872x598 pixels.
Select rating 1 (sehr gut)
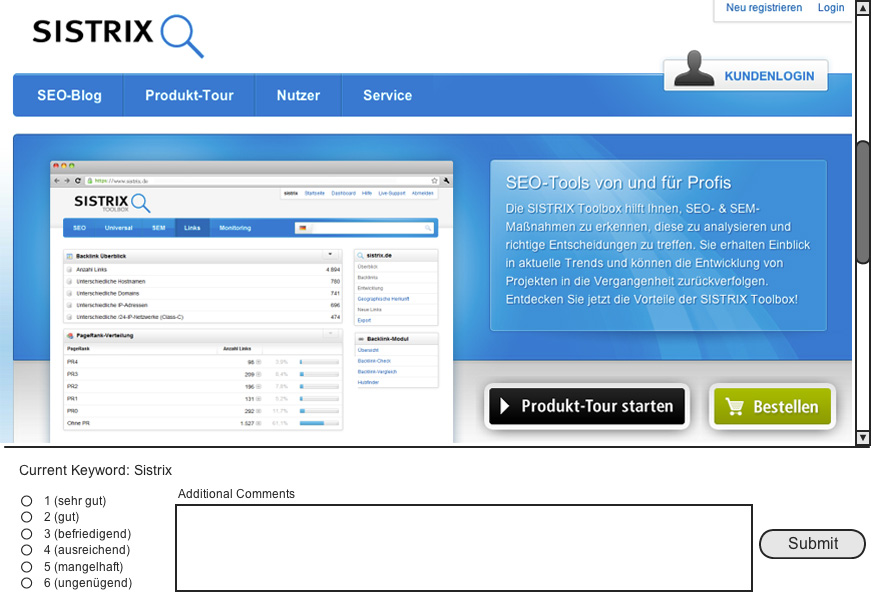pos(27,501)
